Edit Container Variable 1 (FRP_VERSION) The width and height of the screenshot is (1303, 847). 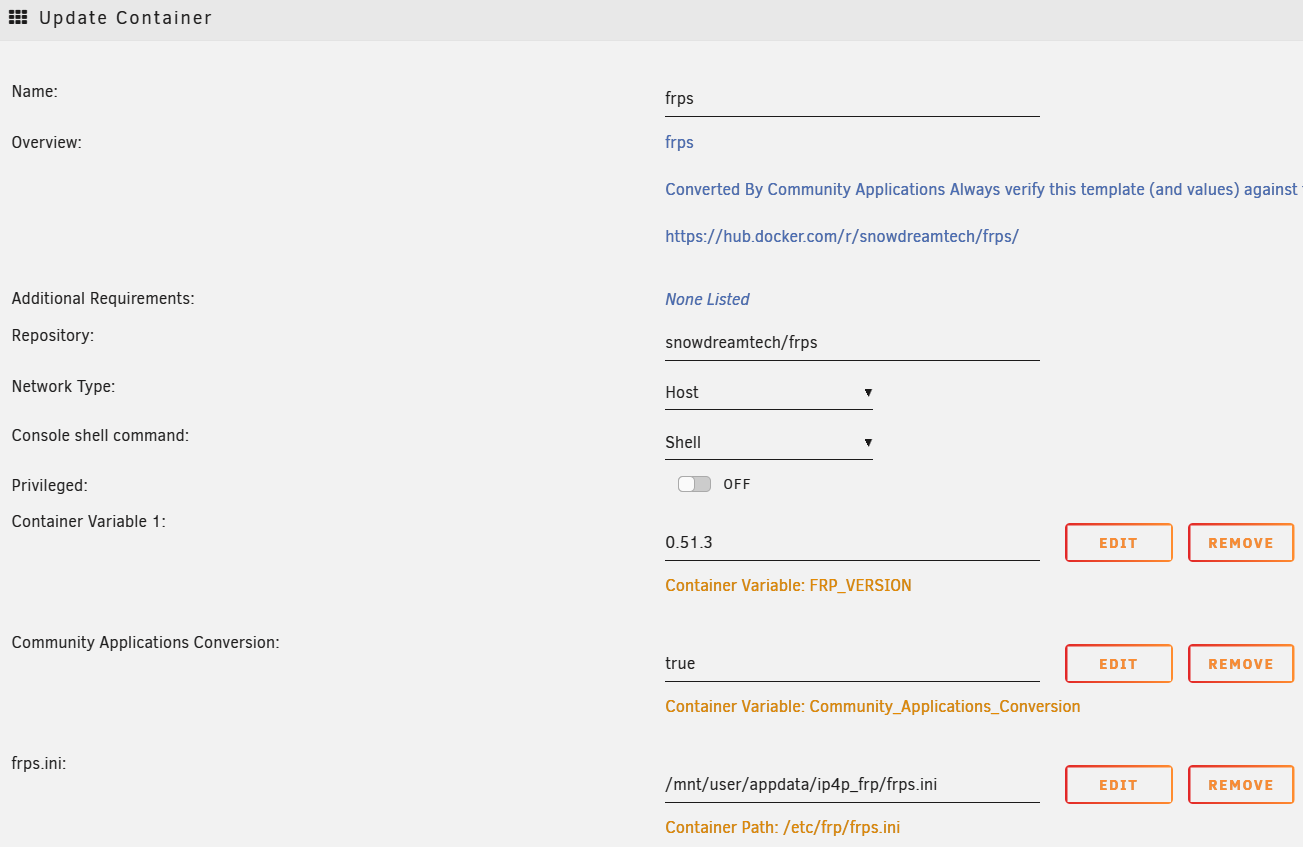tap(1118, 543)
